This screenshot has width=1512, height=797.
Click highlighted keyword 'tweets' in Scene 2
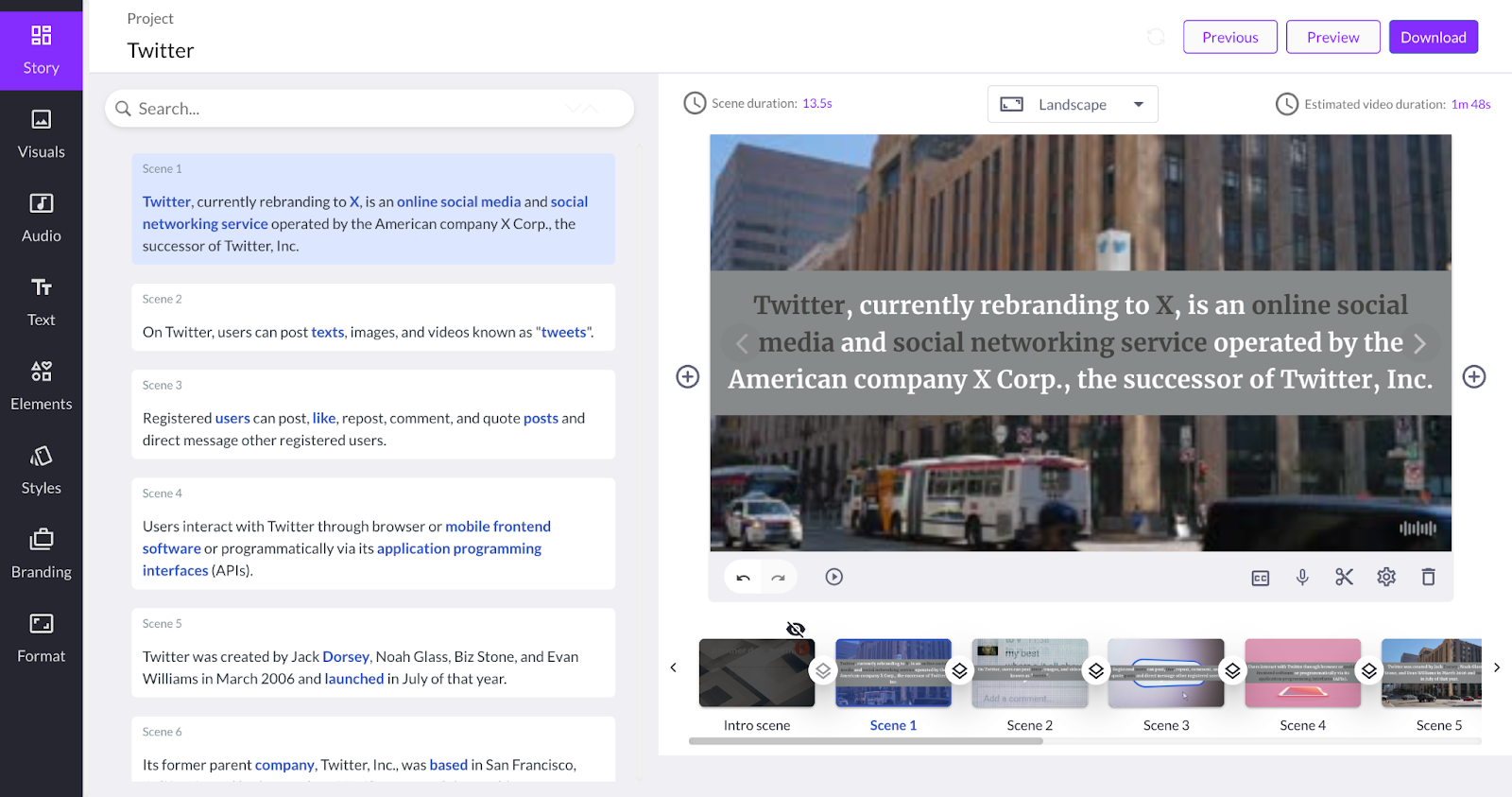[x=564, y=332]
